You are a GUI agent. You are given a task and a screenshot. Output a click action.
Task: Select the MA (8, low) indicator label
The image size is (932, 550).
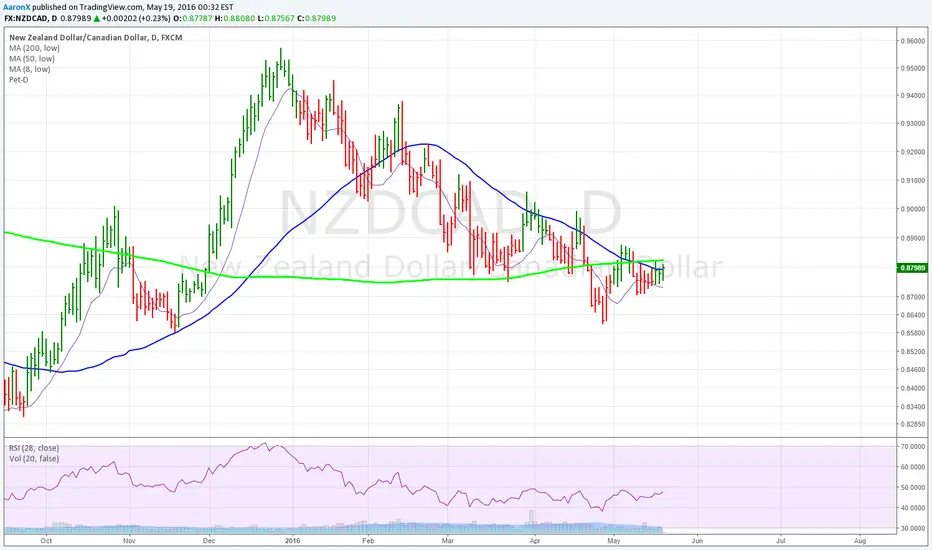(x=30, y=69)
